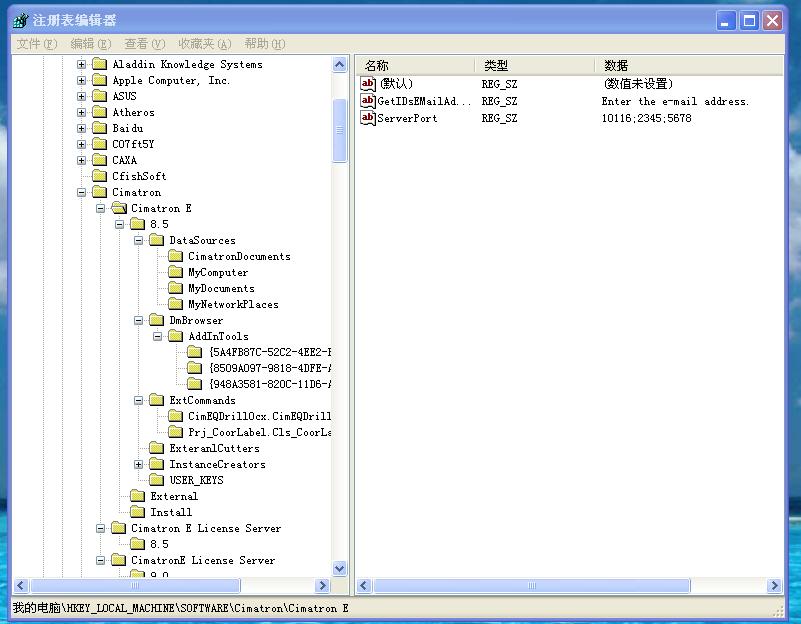Maximize the registry editor window

click(x=749, y=21)
